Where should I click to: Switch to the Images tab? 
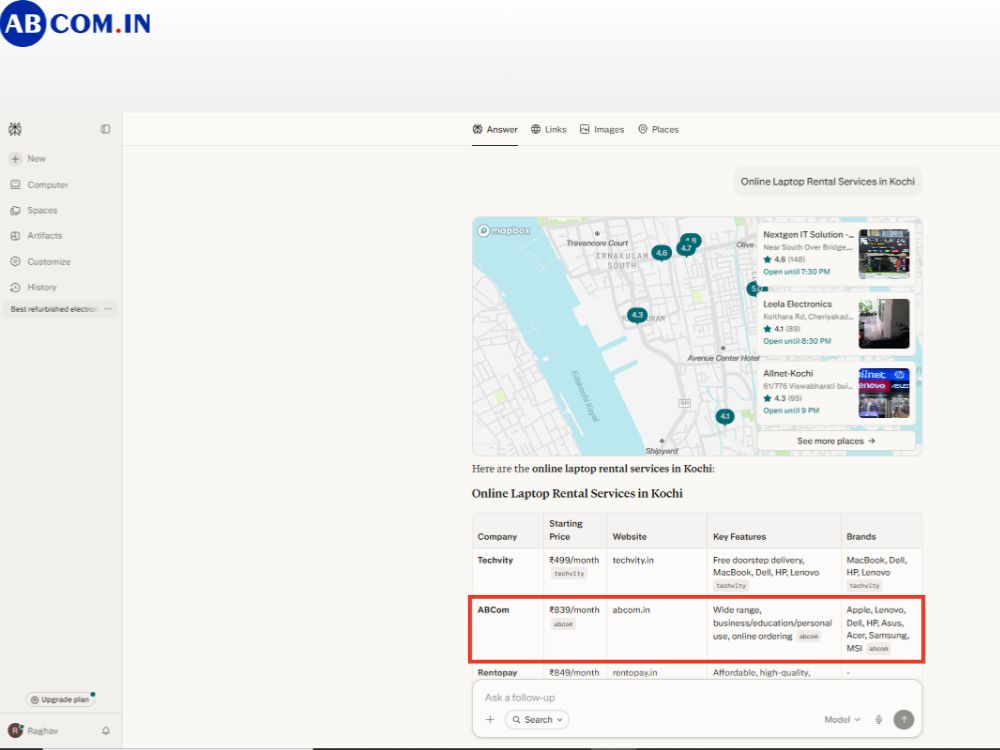602,129
